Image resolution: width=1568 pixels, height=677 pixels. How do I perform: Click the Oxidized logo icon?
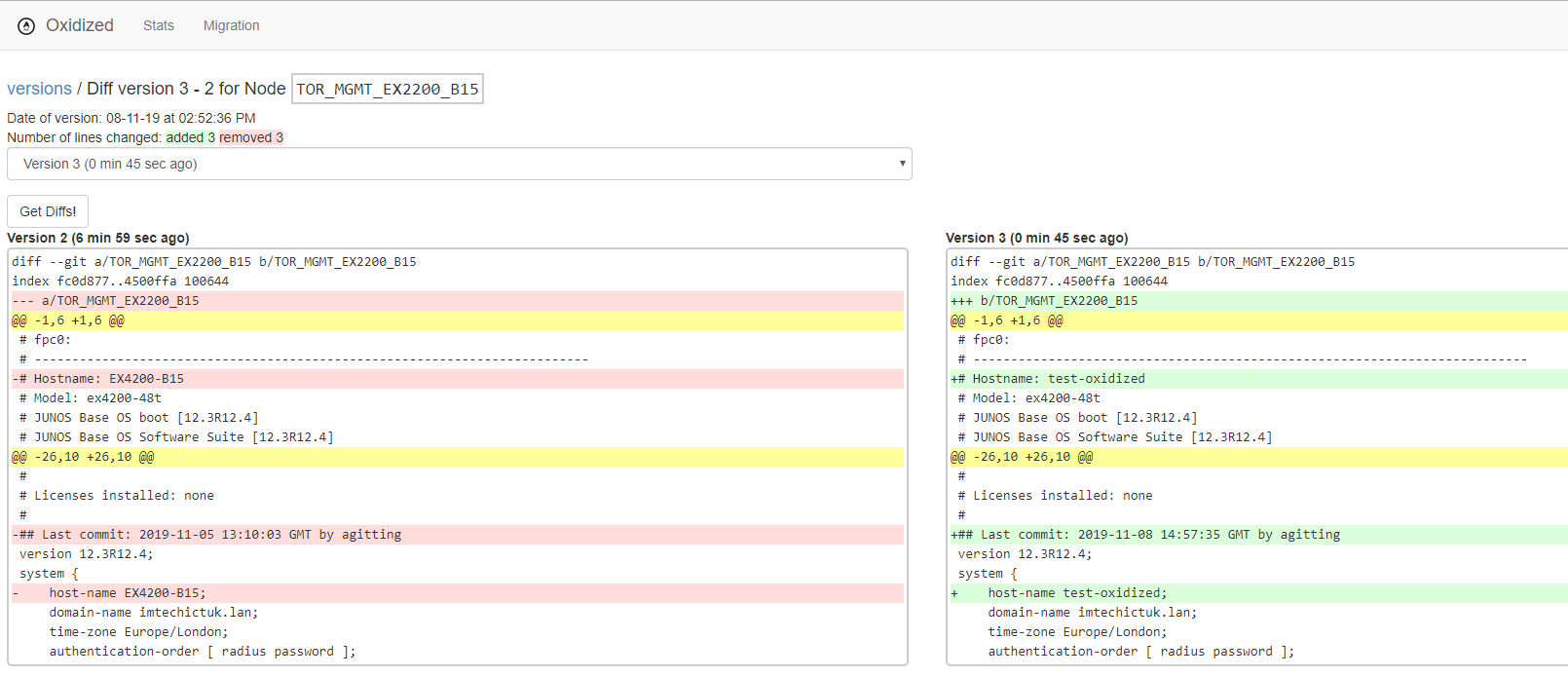(x=26, y=26)
